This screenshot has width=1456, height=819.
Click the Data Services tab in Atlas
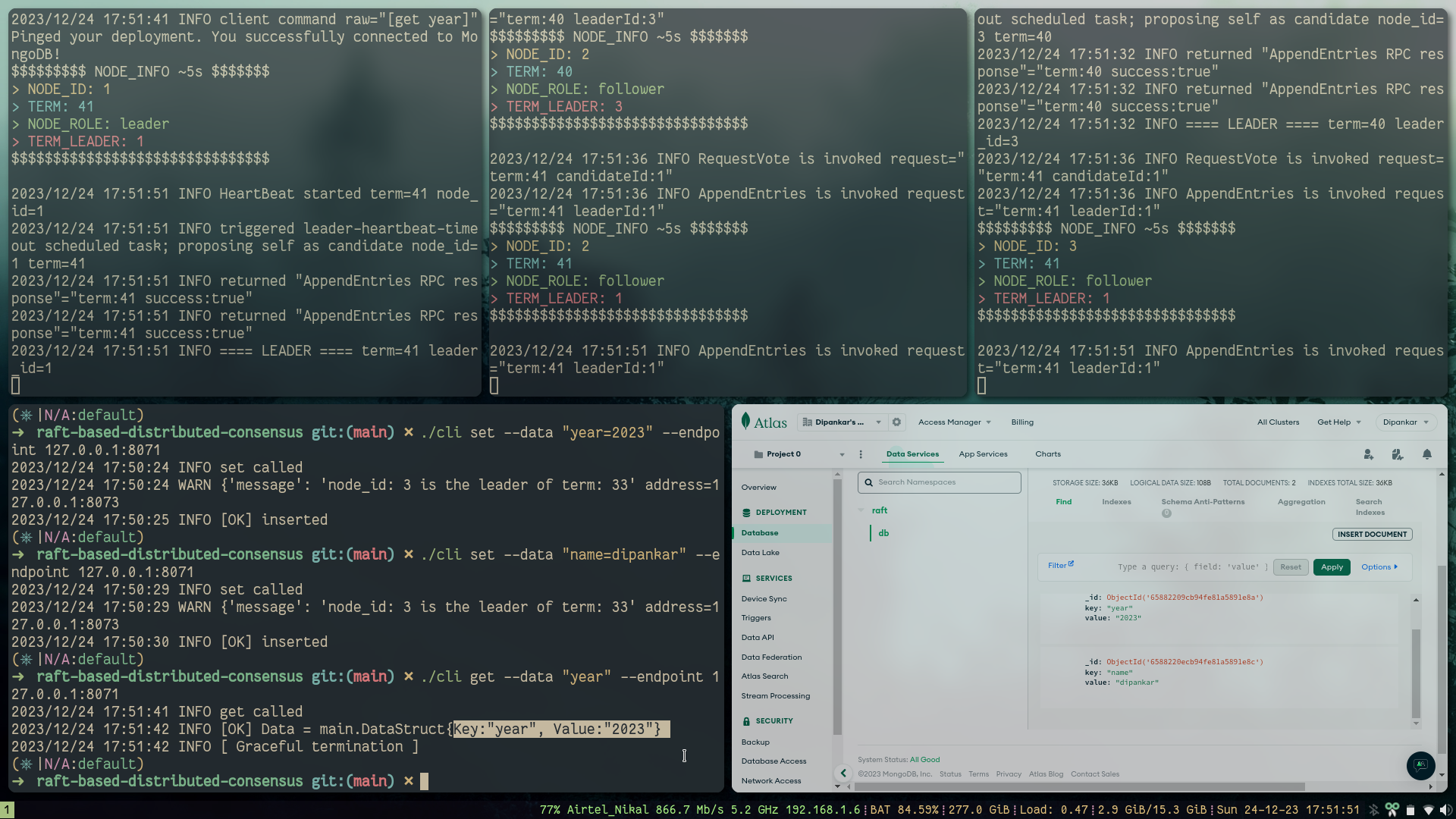pyautogui.click(x=912, y=454)
